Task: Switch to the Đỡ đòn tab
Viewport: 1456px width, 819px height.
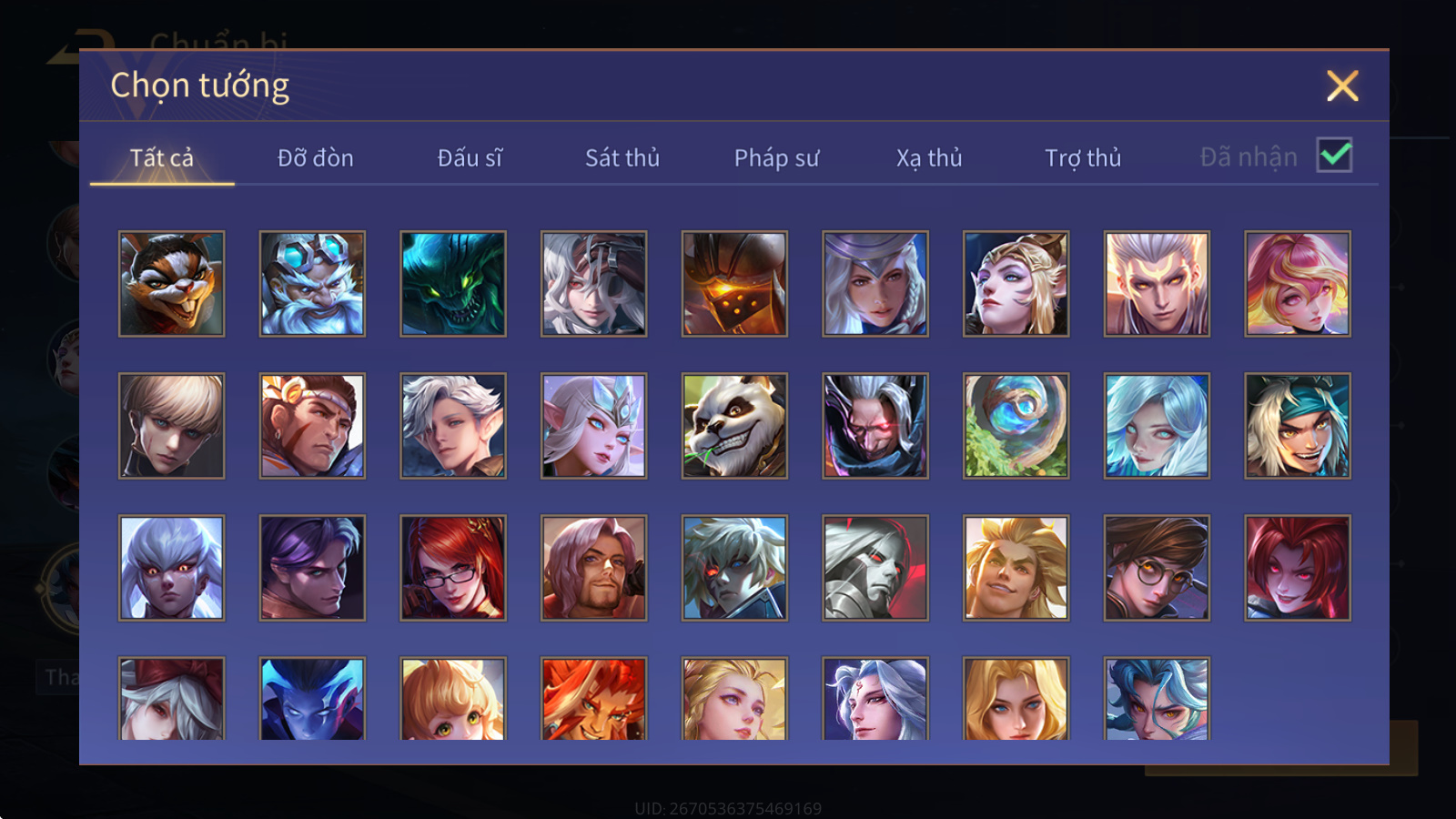Action: coord(315,158)
